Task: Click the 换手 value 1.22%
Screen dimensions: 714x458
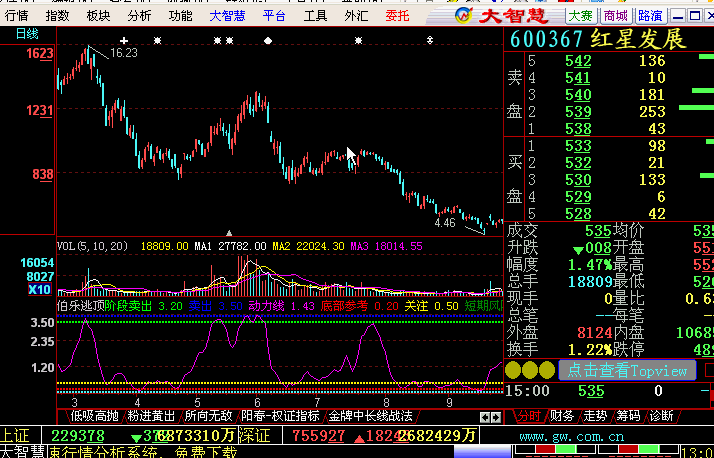Action: tap(590, 350)
